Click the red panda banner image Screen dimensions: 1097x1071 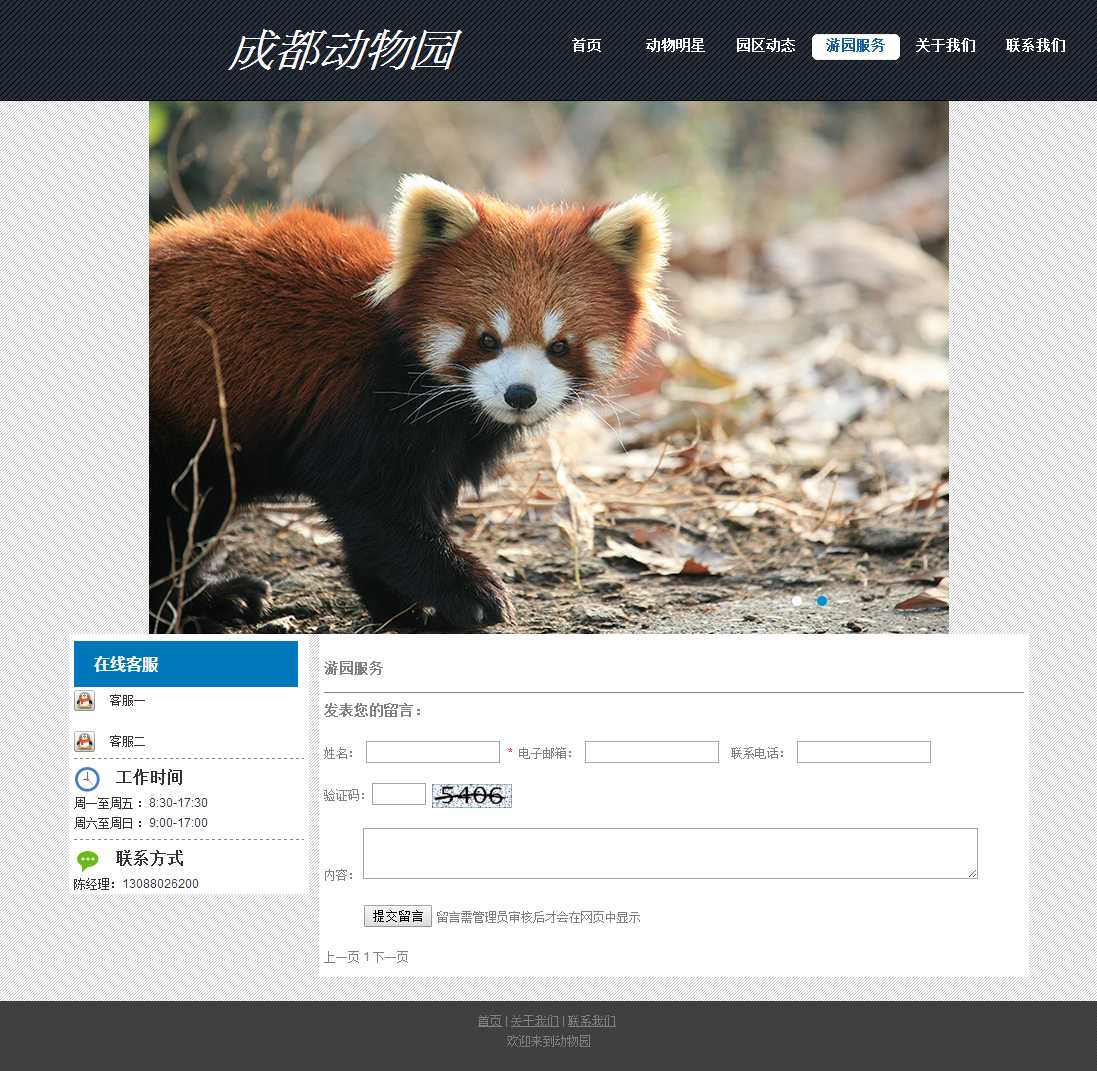tap(548, 367)
